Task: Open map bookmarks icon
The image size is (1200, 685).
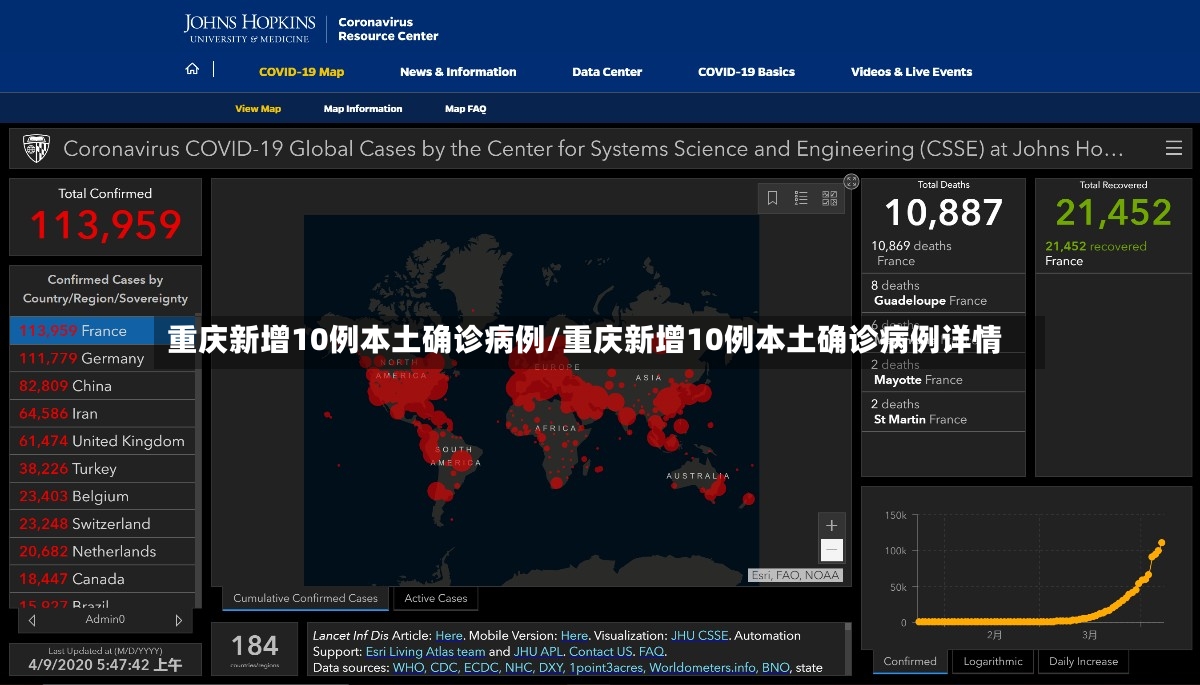Action: click(x=773, y=198)
